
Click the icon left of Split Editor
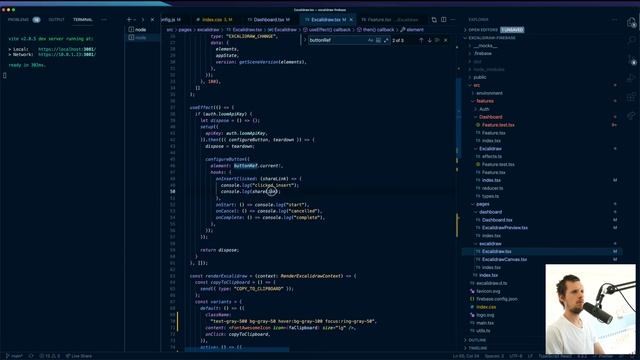[x=434, y=20]
